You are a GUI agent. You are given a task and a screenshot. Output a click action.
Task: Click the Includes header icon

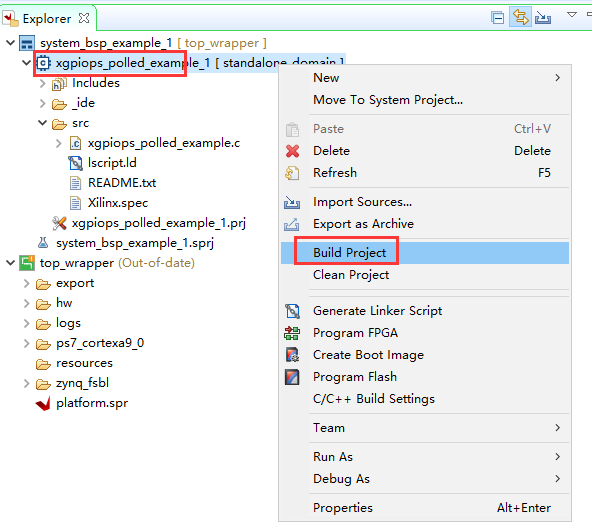click(59, 83)
